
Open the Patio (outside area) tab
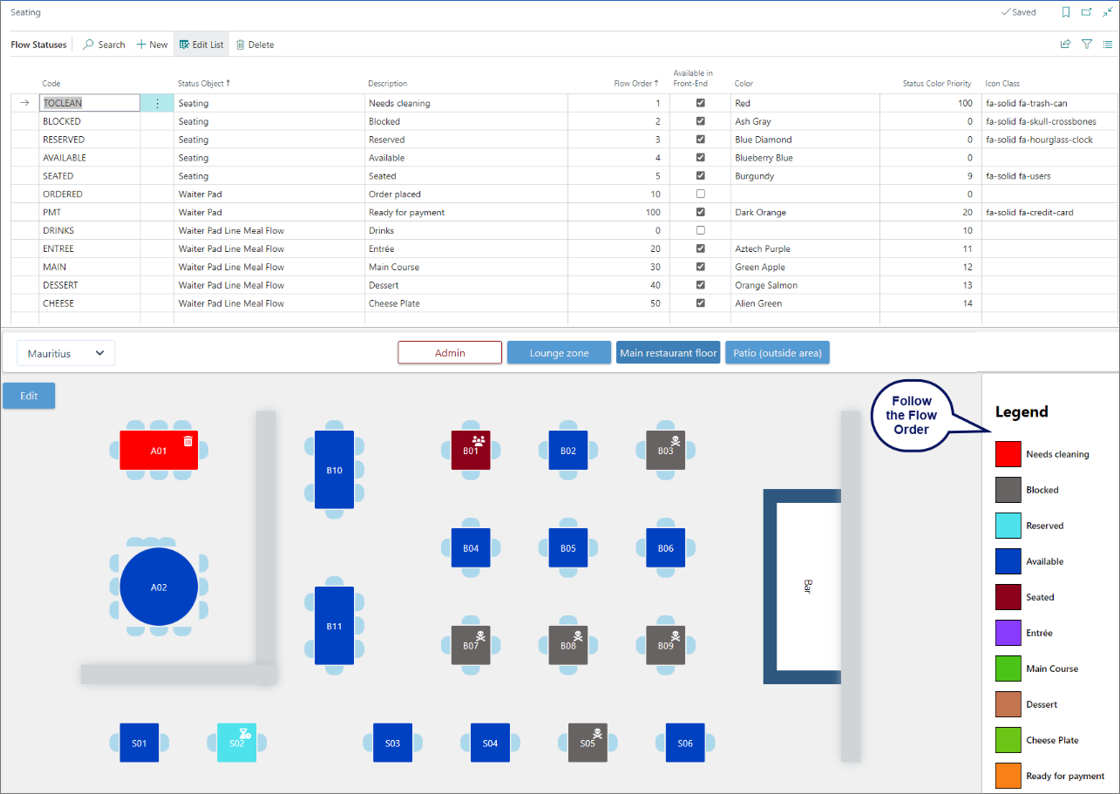tap(777, 353)
